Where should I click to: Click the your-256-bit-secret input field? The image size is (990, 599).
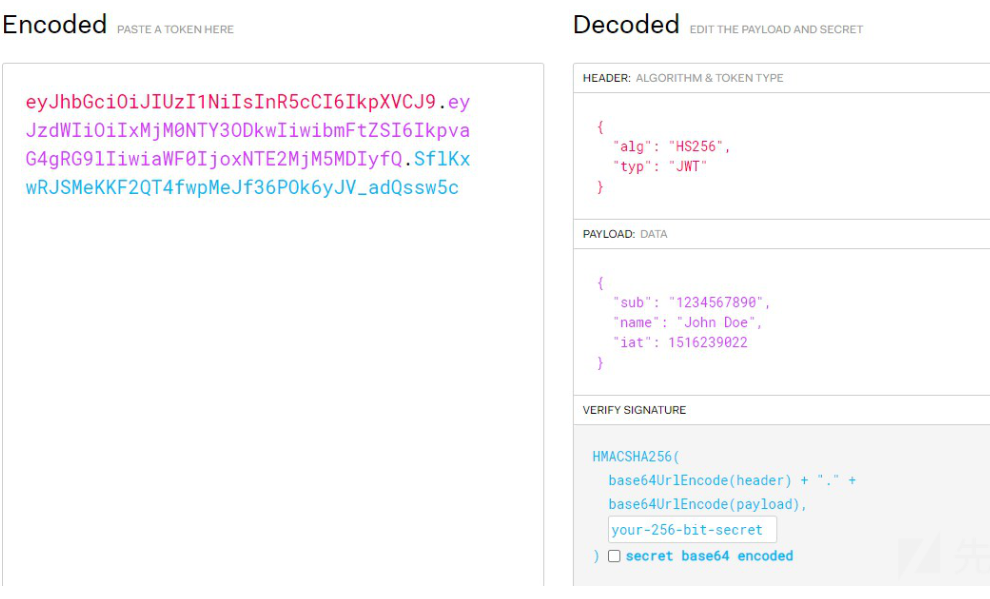pos(691,530)
